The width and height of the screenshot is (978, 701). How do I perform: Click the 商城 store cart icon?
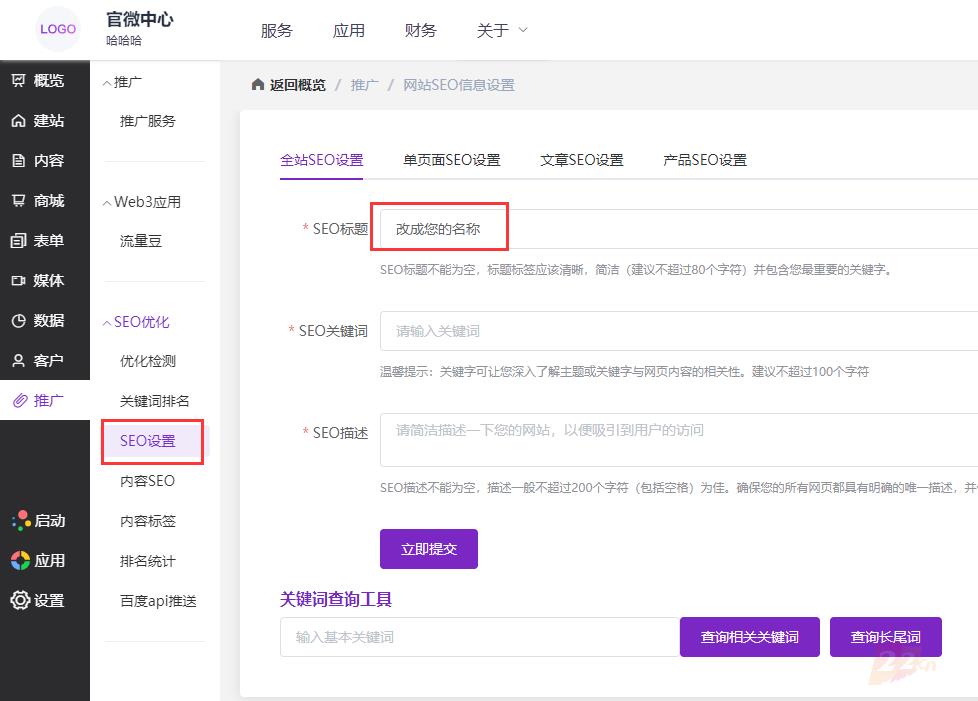19,201
